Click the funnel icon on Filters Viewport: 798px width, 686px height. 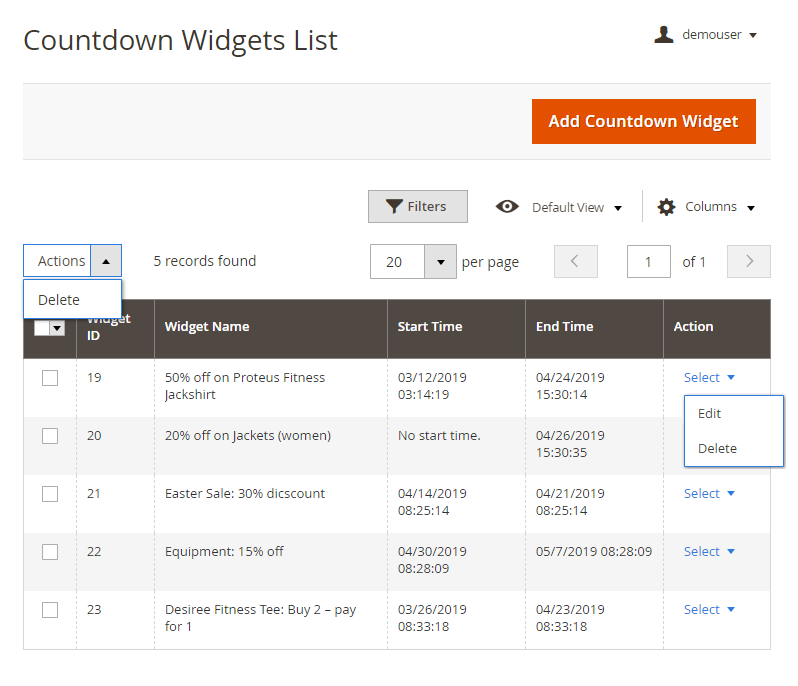click(x=394, y=207)
